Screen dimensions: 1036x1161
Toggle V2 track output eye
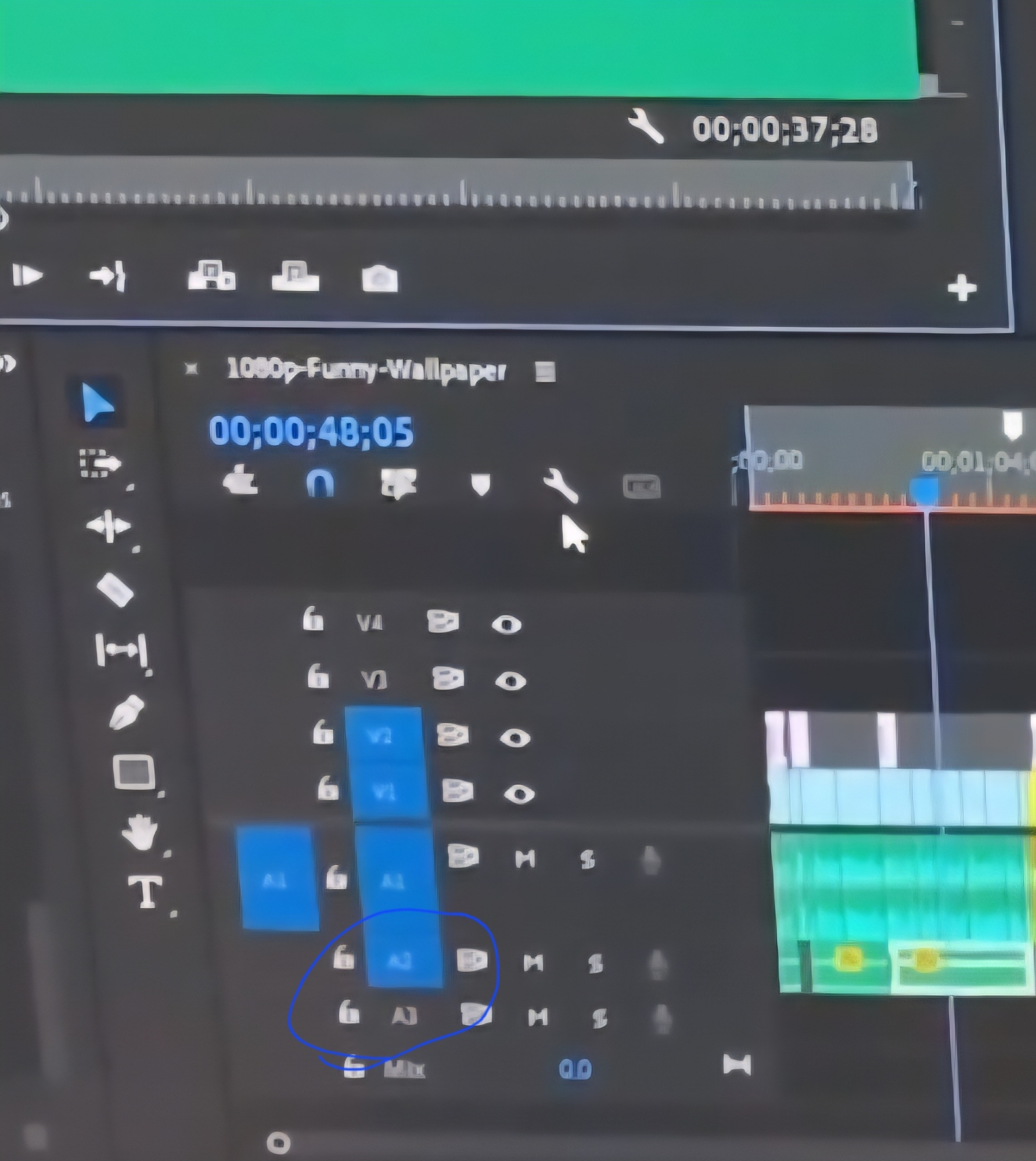tap(515, 738)
